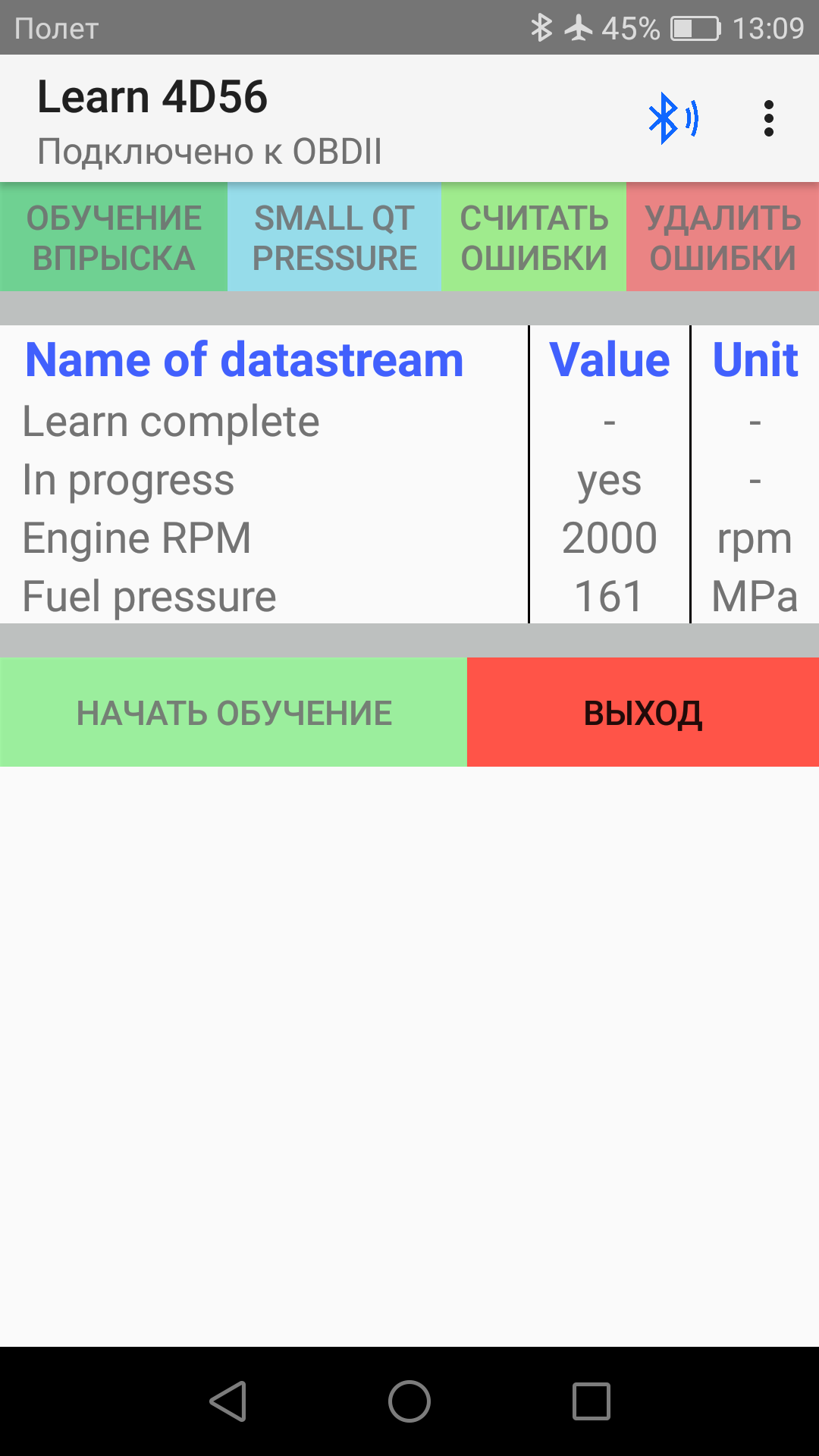Tap the airplane mode status icon
Viewport: 819px width, 1456px height.
(x=579, y=28)
